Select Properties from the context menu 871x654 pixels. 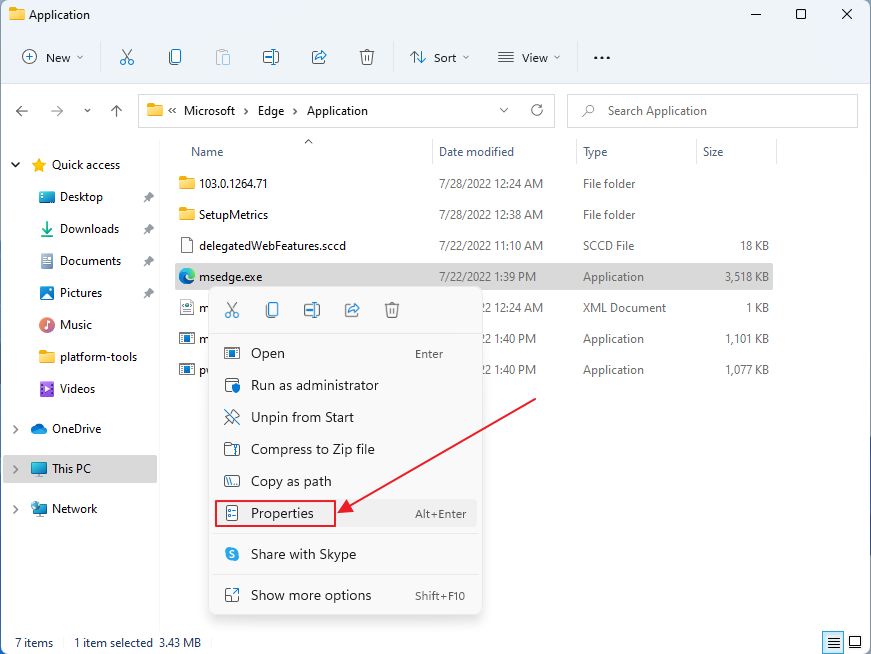click(x=281, y=513)
